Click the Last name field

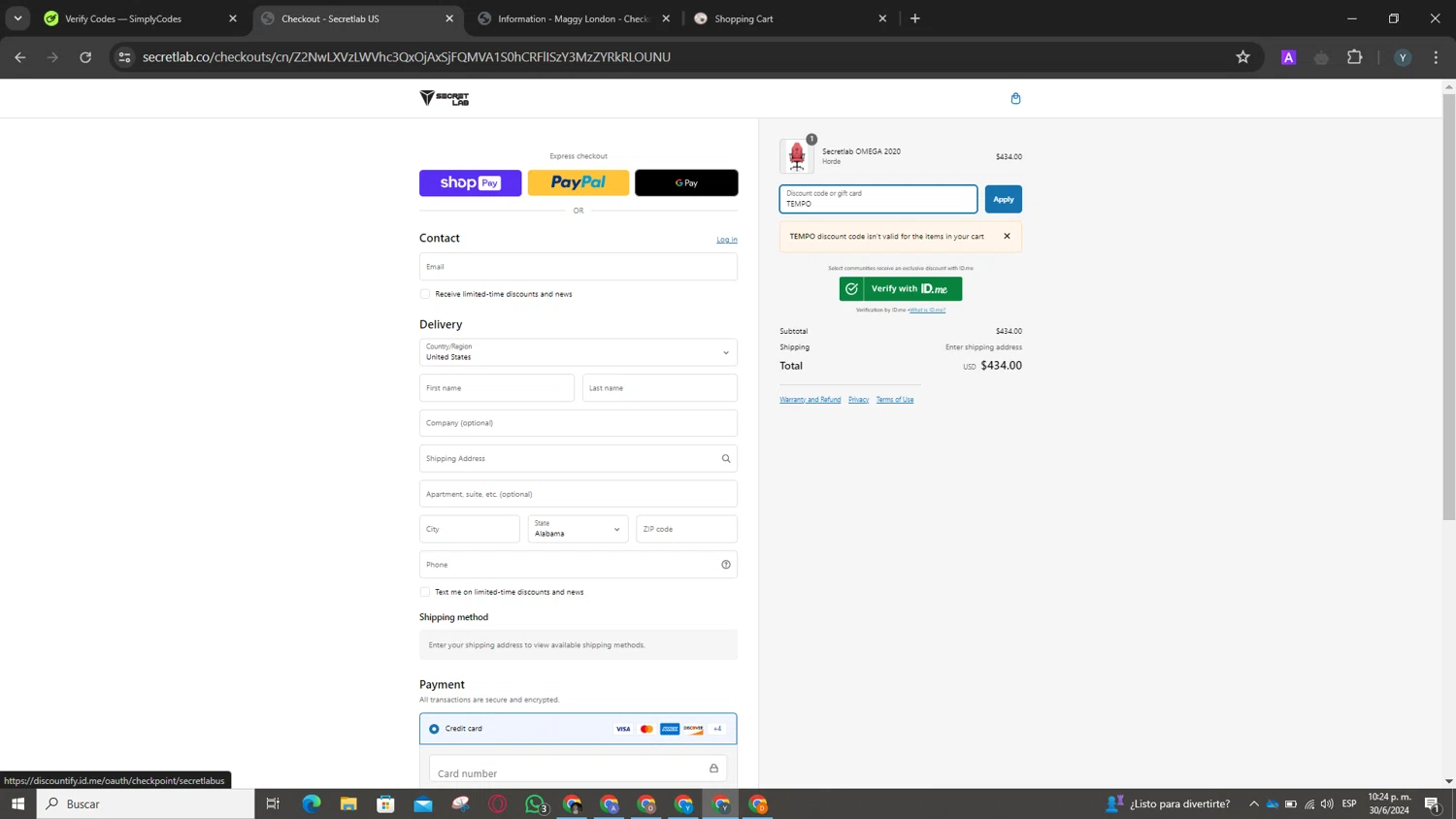click(660, 388)
